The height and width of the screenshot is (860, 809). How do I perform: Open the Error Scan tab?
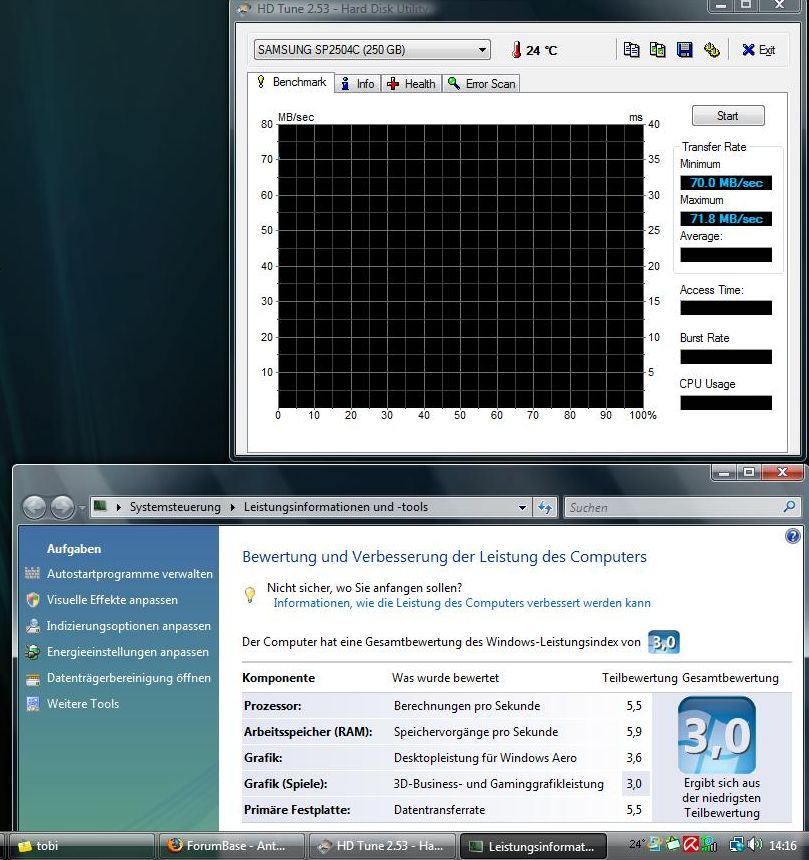click(x=481, y=84)
